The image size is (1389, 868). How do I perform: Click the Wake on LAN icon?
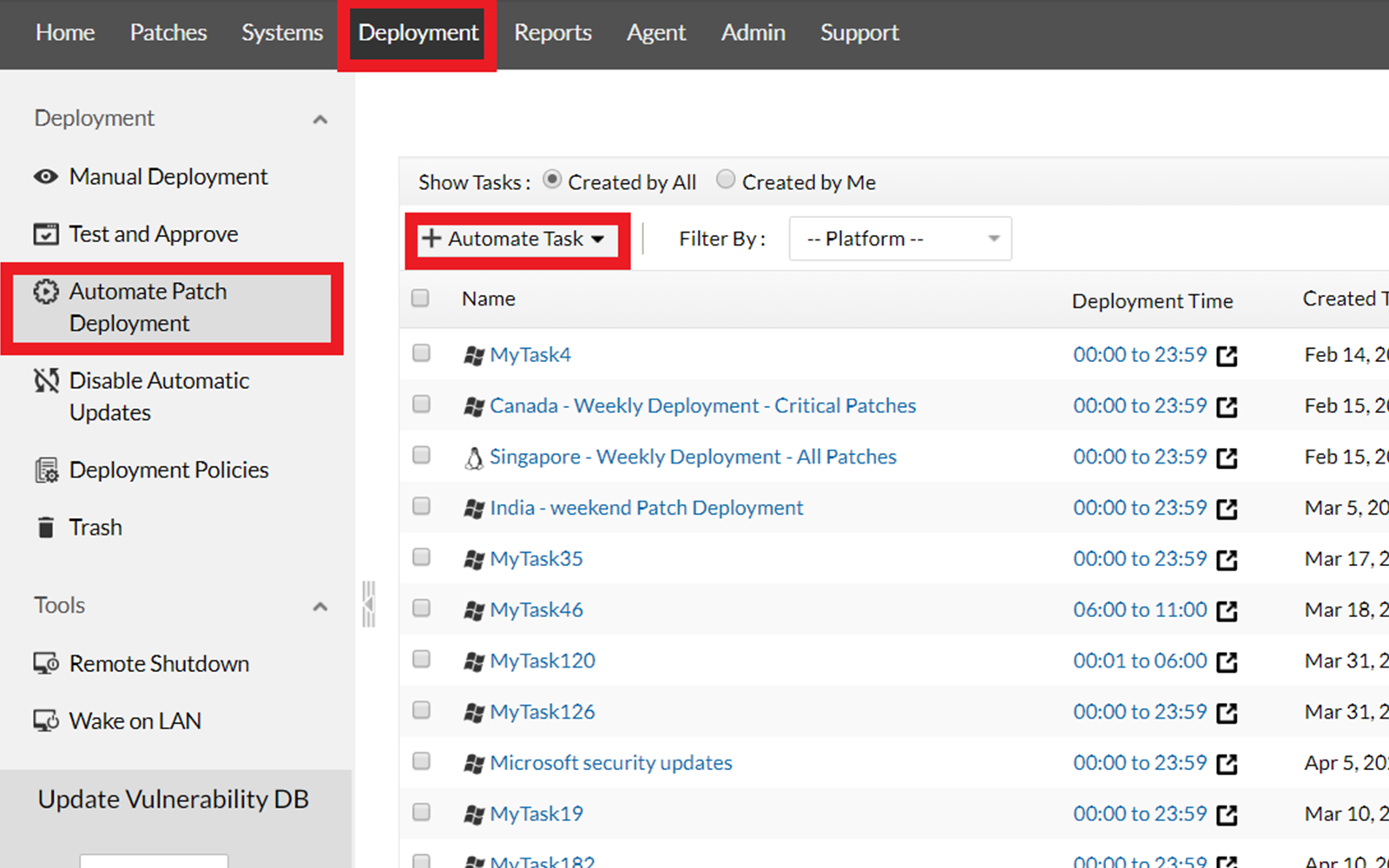pyautogui.click(x=45, y=720)
